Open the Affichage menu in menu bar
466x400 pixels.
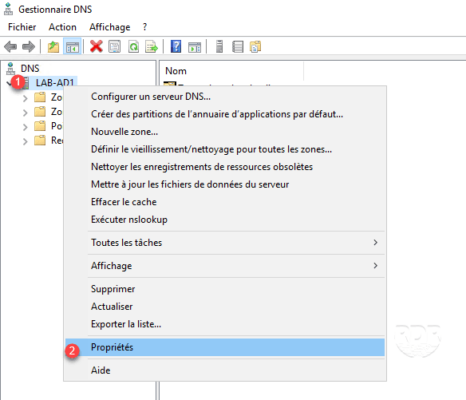click(110, 27)
